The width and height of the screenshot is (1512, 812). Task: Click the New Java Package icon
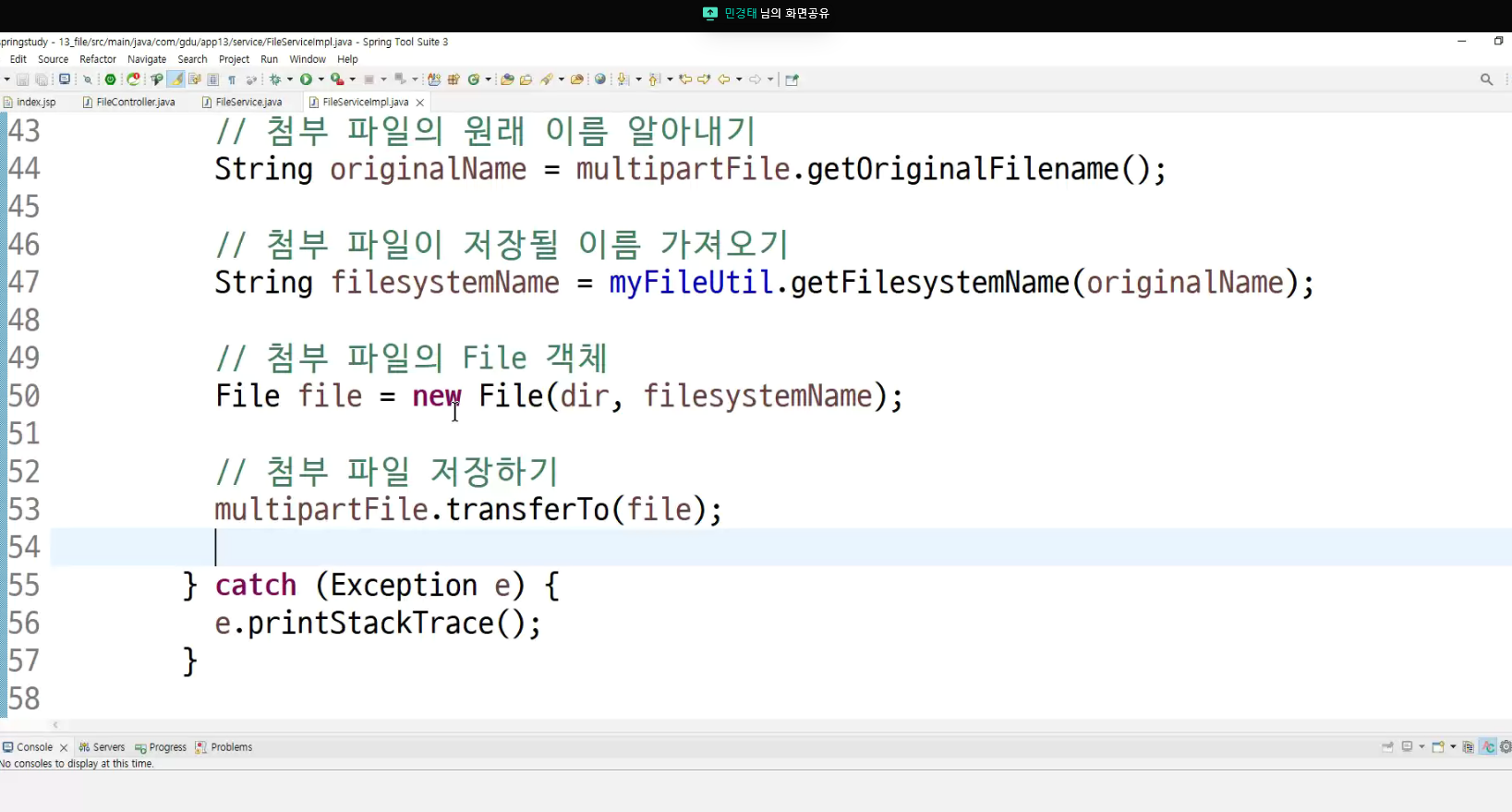(454, 79)
